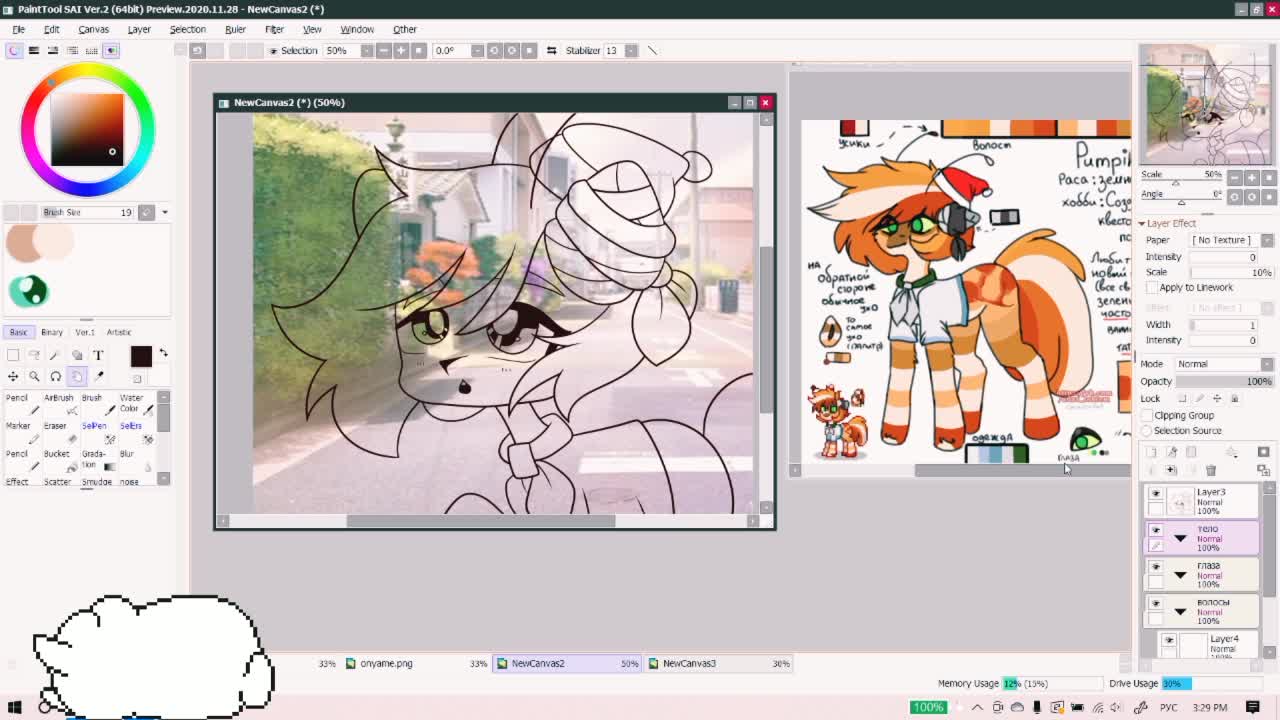1280x720 pixels.
Task: Show the color wheel panel
Action: pos(14,50)
